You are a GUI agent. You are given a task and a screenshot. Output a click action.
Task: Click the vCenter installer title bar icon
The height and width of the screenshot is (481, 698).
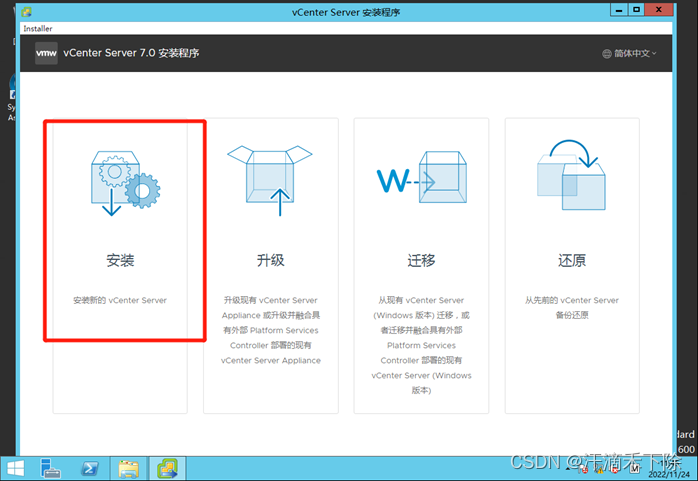pyautogui.click(x=26, y=12)
